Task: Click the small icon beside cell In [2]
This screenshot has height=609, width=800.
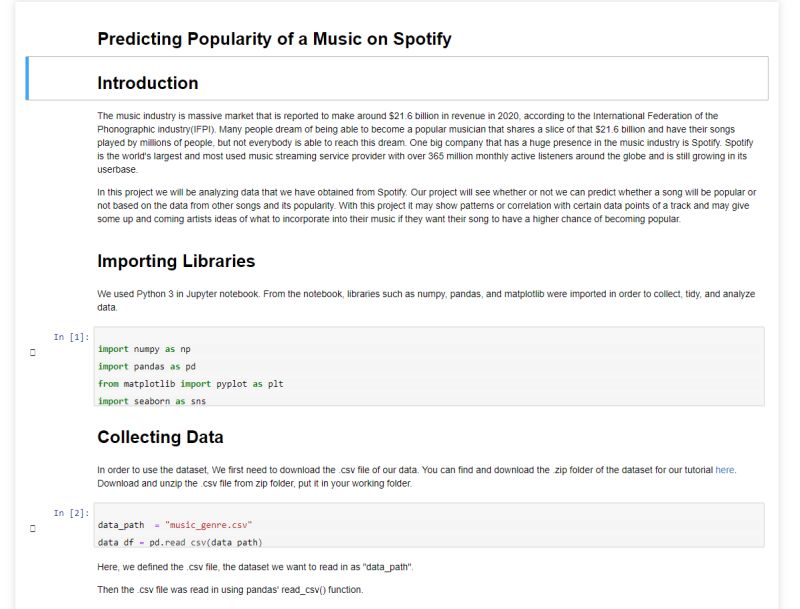Action: 33,527
